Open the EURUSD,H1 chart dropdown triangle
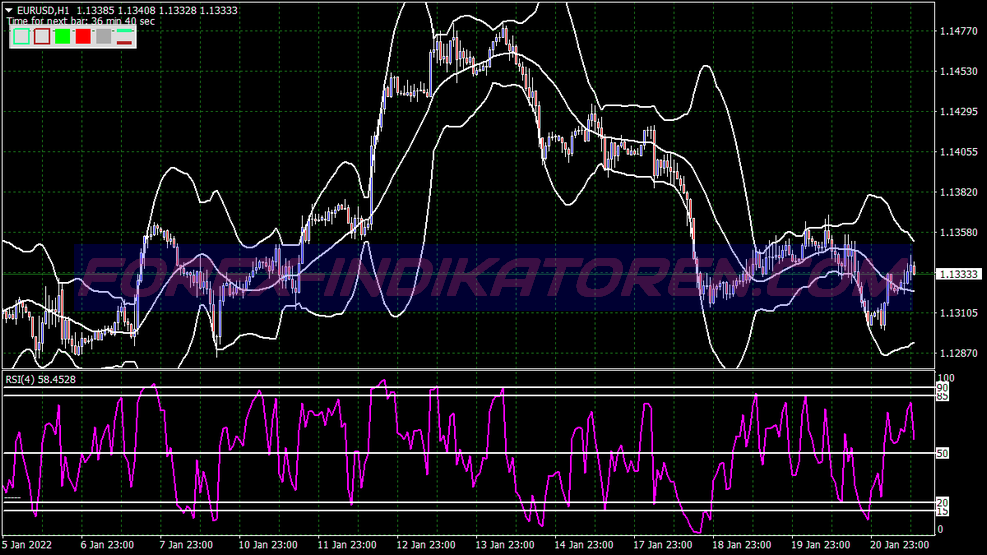 tap(8, 11)
